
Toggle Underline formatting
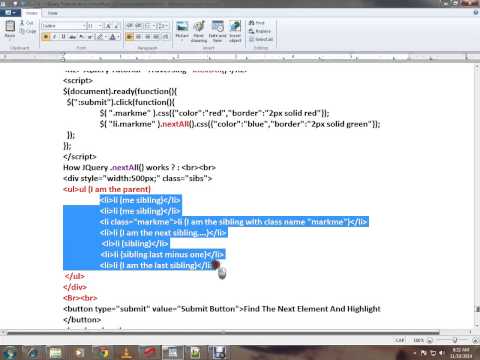[x=63, y=37]
